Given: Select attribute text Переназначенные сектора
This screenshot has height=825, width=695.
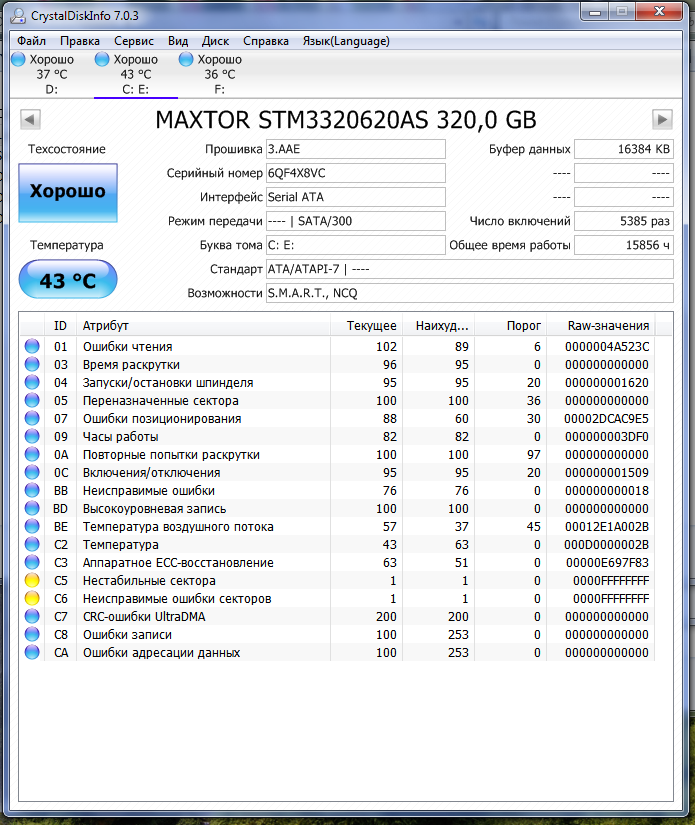Looking at the screenshot, I should point(160,401).
